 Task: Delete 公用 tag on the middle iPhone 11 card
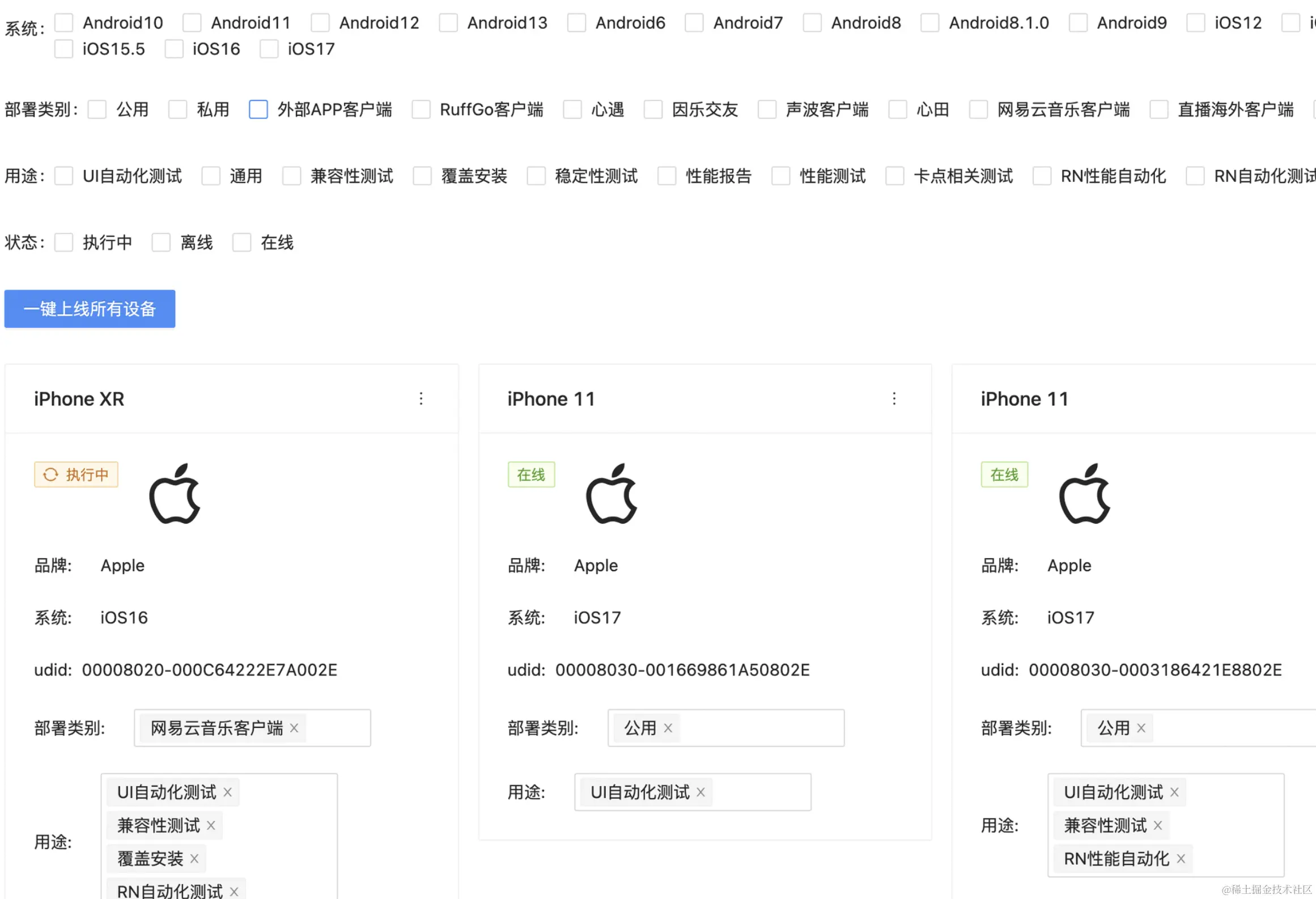[668, 728]
